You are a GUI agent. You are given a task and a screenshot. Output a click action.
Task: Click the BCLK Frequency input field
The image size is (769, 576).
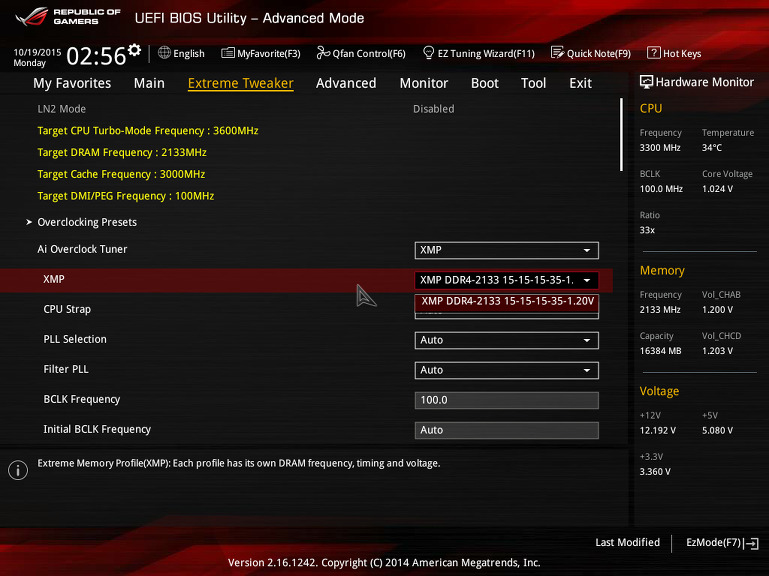pyautogui.click(x=507, y=400)
